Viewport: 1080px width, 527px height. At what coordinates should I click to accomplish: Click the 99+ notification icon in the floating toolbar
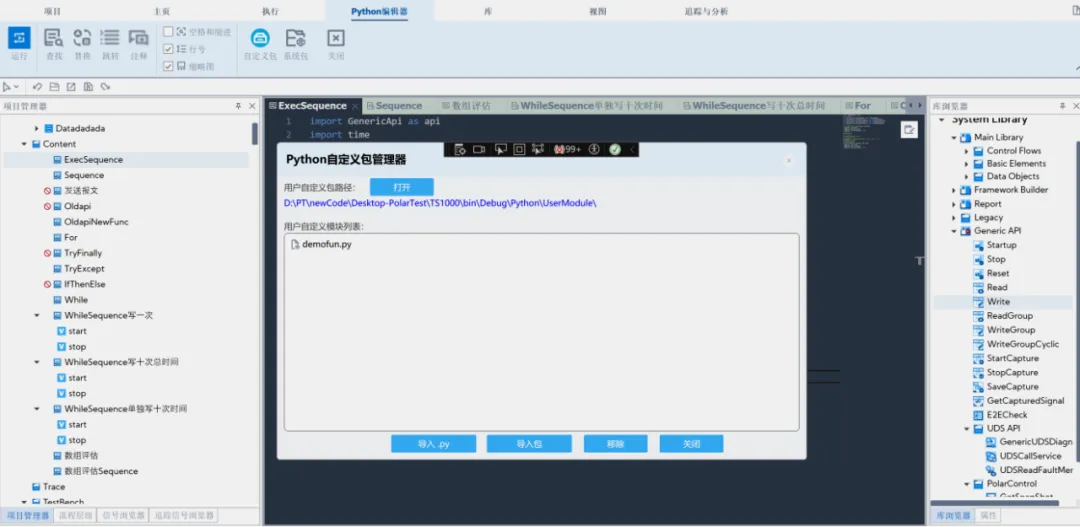[568, 149]
